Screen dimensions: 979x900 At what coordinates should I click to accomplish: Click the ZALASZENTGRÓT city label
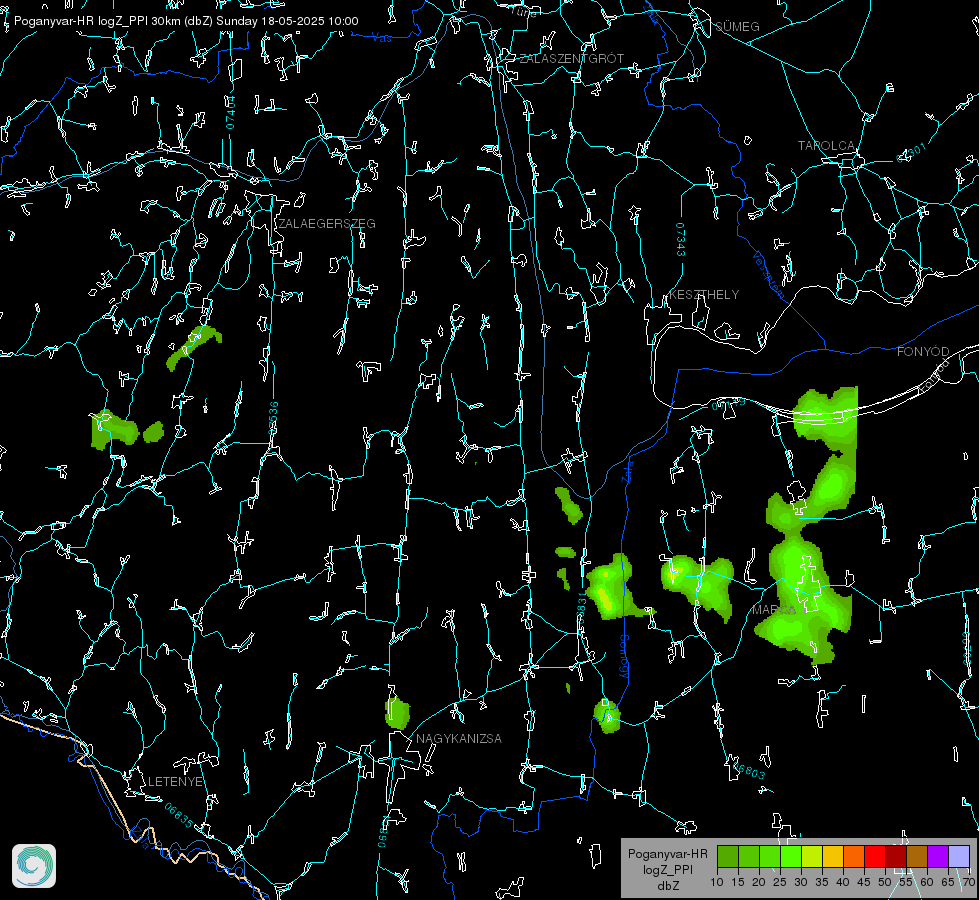[571, 59]
